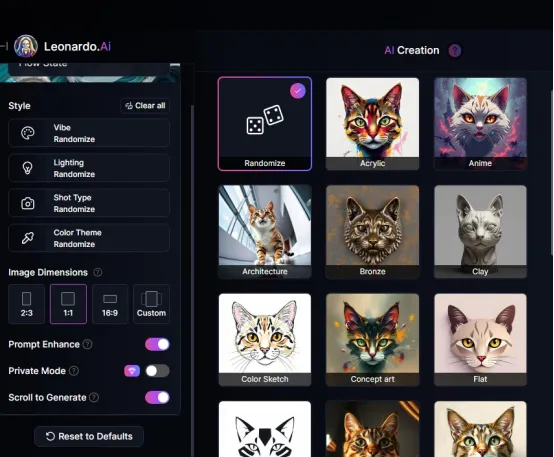
Task: Disable the Prompt Enhance toggle
Action: tap(157, 344)
